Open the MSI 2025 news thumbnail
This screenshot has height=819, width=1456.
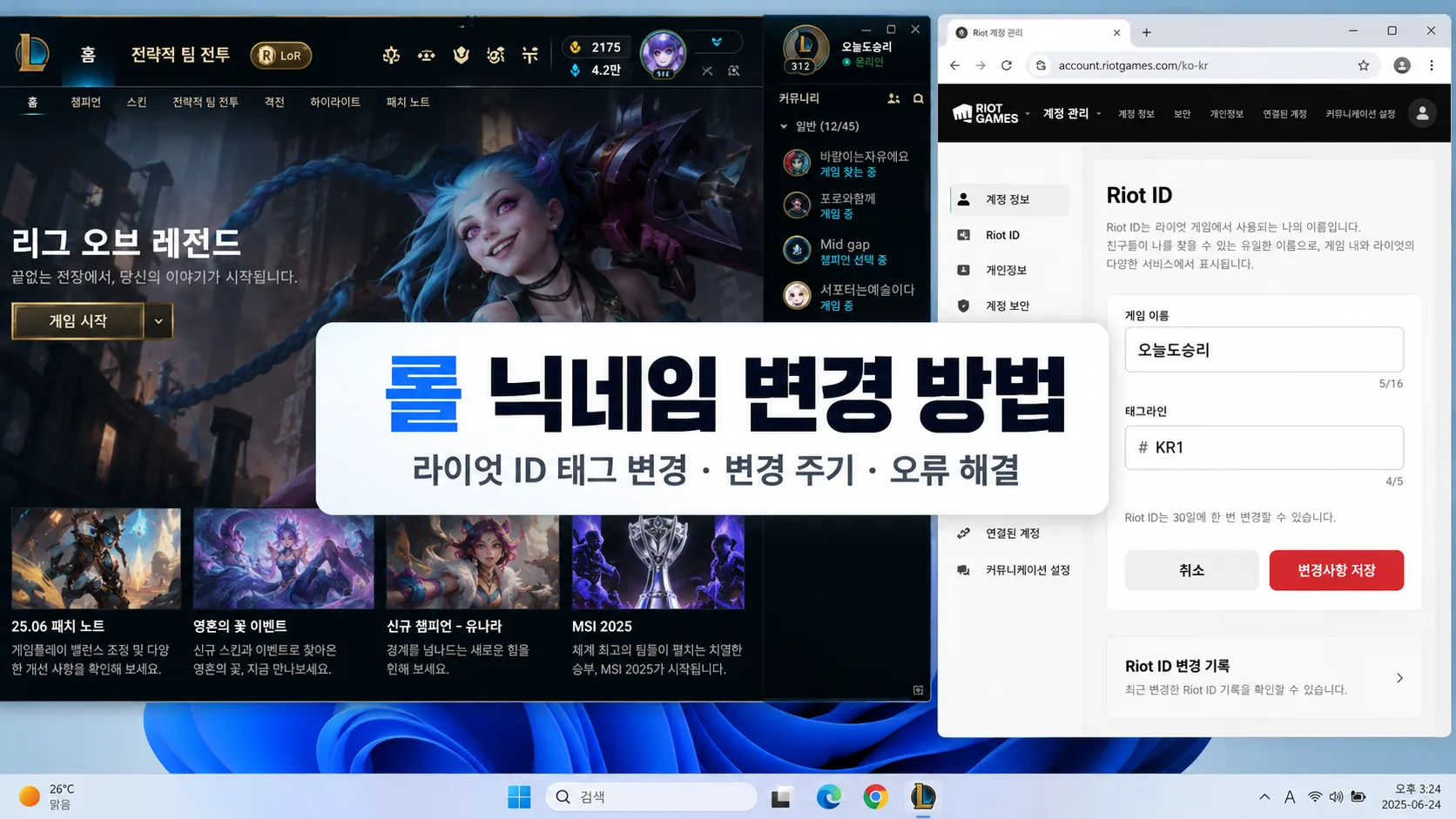click(x=658, y=561)
